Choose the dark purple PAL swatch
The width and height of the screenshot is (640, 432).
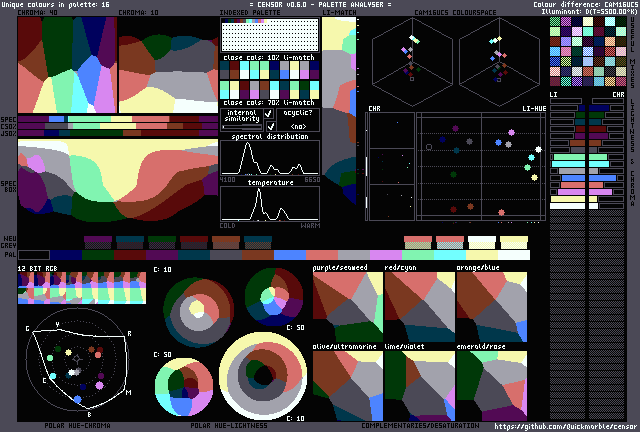click(x=162, y=255)
